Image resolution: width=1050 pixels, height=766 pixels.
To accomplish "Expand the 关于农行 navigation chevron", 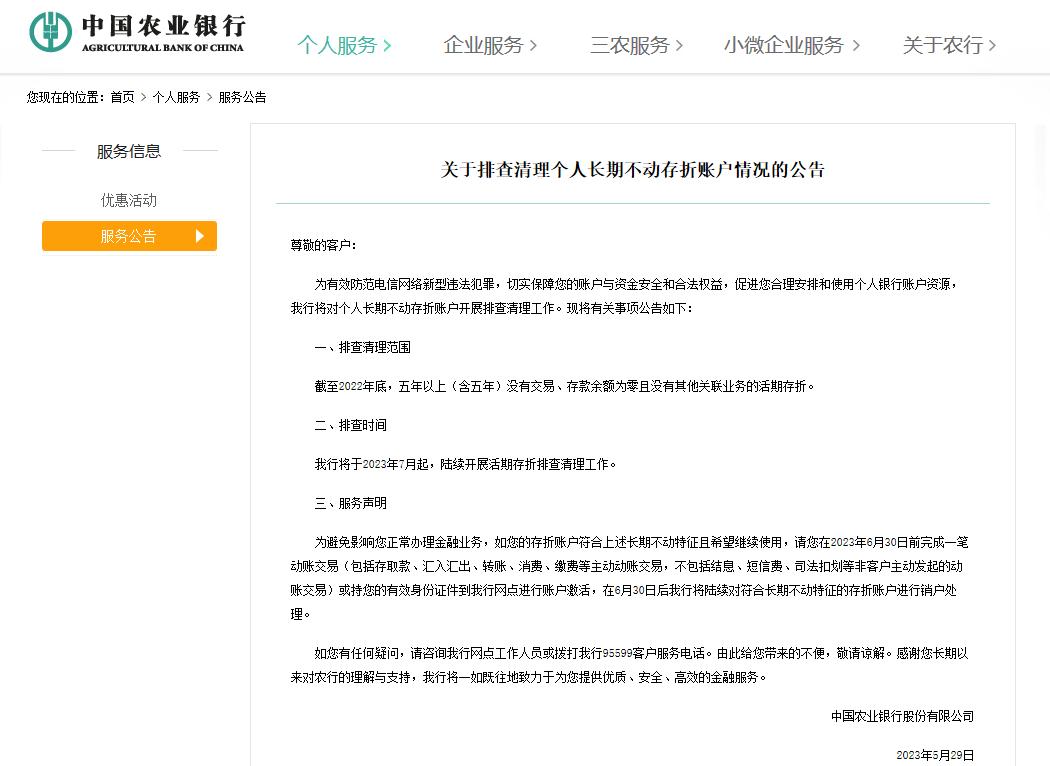I will click(992, 45).
